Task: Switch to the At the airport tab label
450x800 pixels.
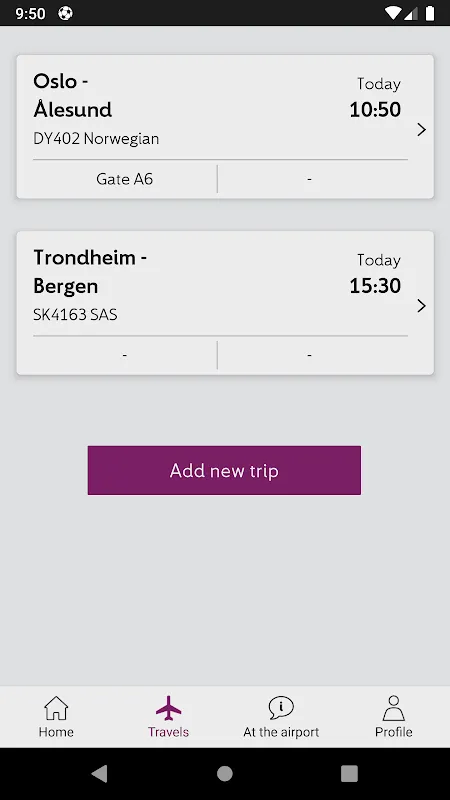Action: click(281, 732)
